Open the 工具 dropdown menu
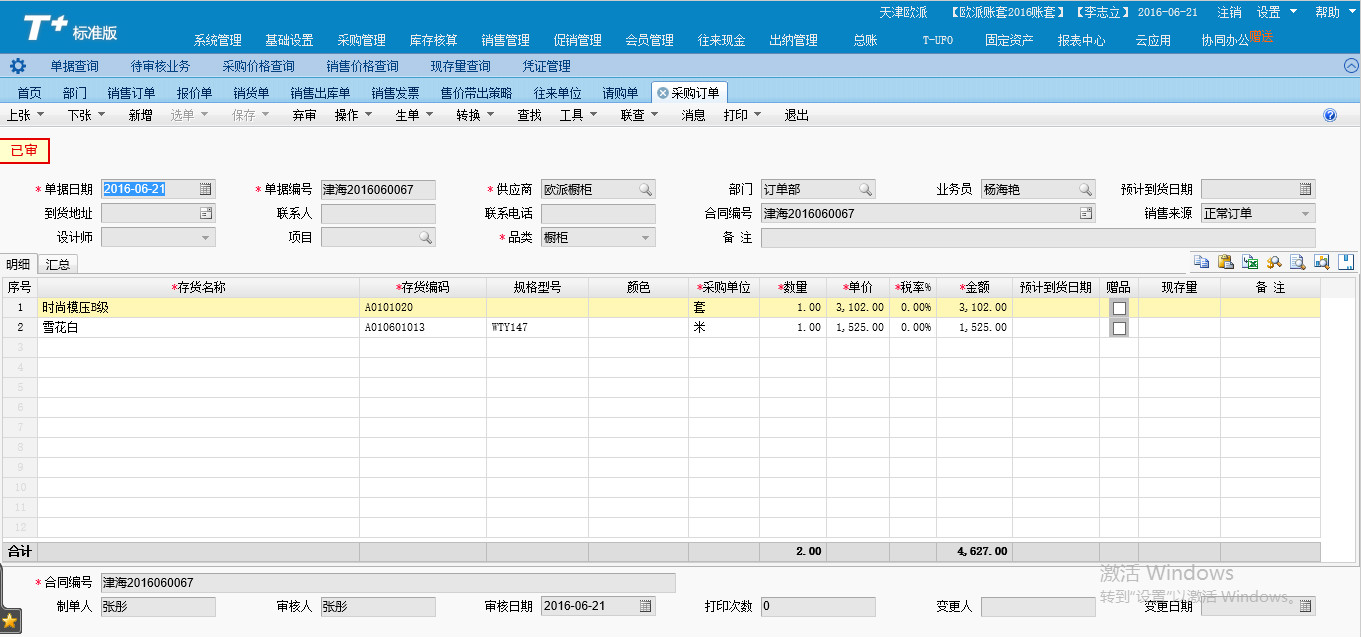The height and width of the screenshot is (637, 1361). (578, 115)
